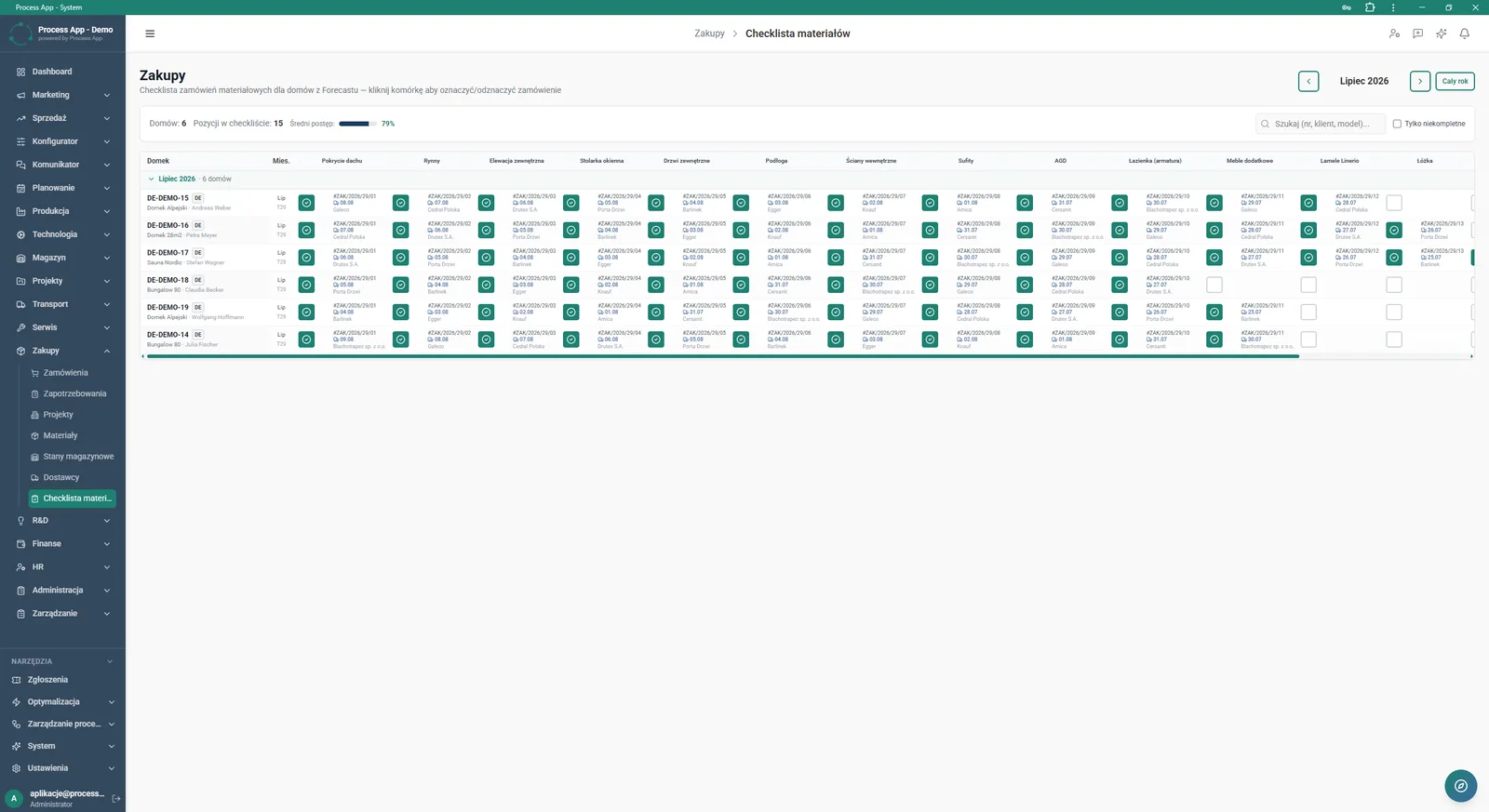Image resolution: width=1489 pixels, height=812 pixels.
Task: Click the Dashboard grid icon in the sidebar
Action: [x=20, y=72]
